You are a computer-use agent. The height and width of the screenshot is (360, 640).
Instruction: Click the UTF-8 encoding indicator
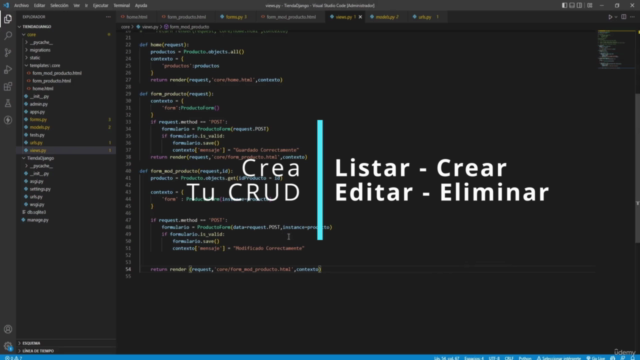[x=494, y=358]
